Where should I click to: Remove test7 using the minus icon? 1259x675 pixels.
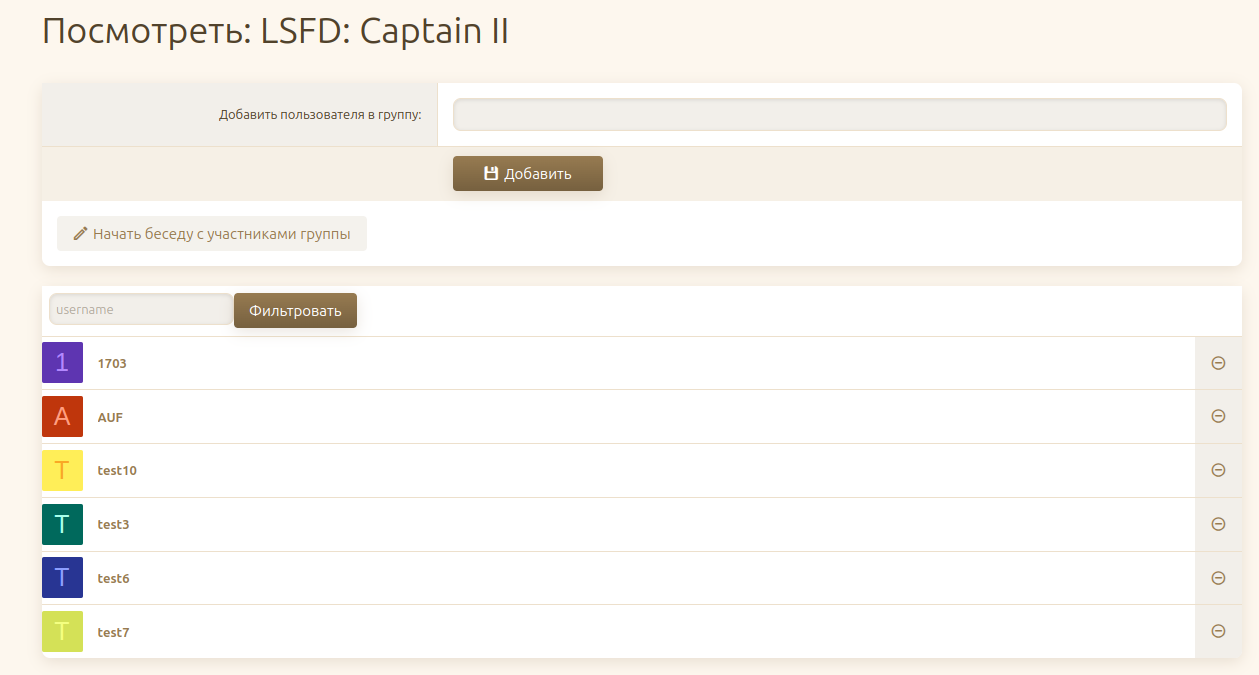[1218, 631]
